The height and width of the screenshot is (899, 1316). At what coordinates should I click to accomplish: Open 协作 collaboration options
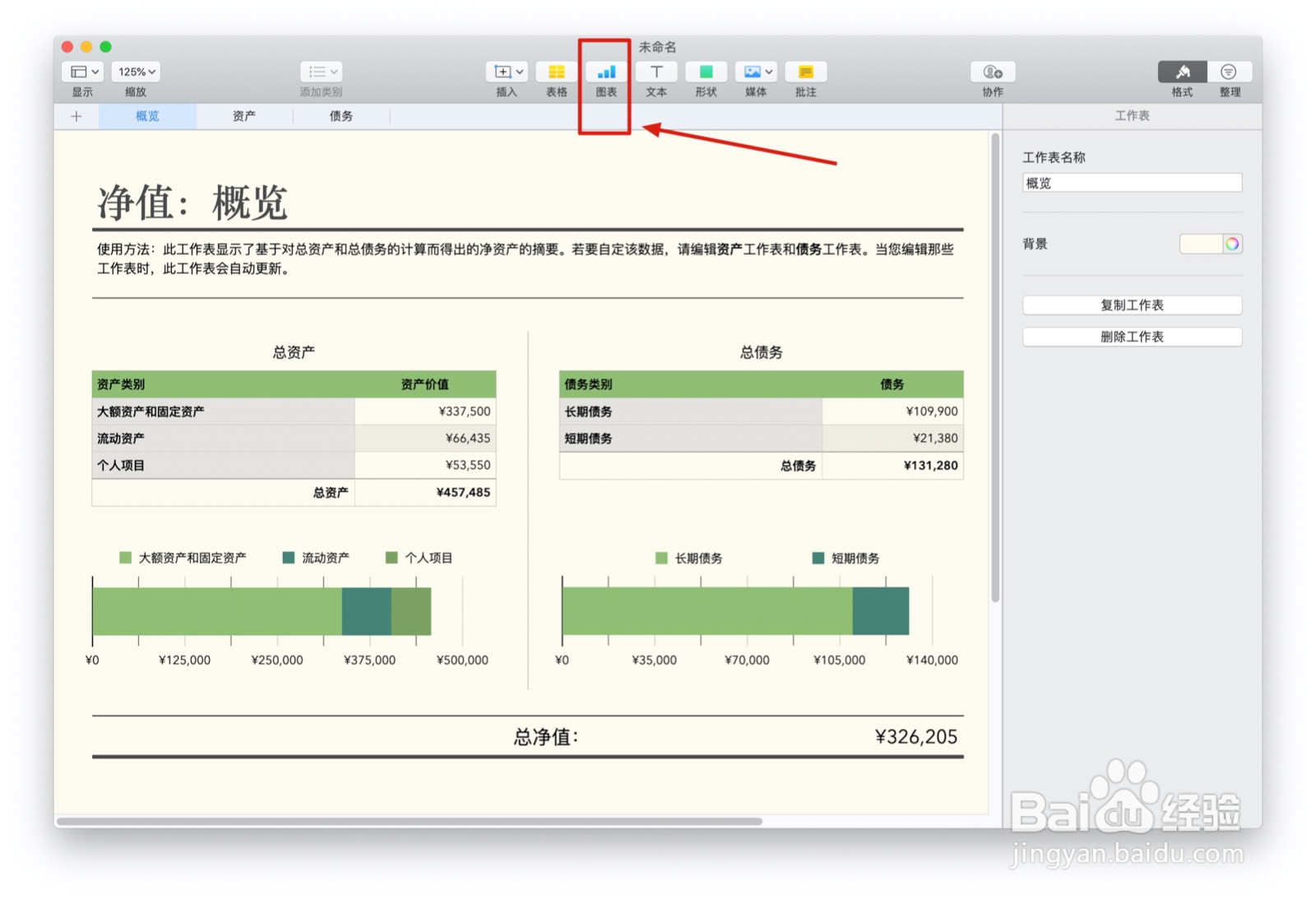tap(991, 72)
